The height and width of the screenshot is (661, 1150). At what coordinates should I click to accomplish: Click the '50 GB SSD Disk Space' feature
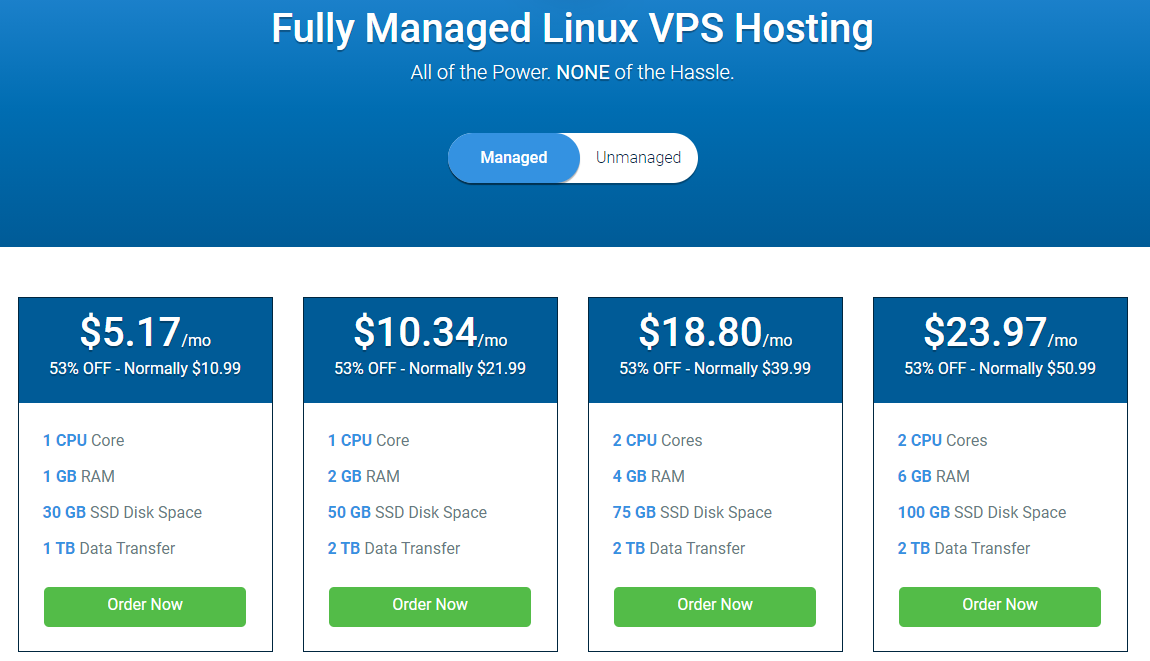point(407,512)
